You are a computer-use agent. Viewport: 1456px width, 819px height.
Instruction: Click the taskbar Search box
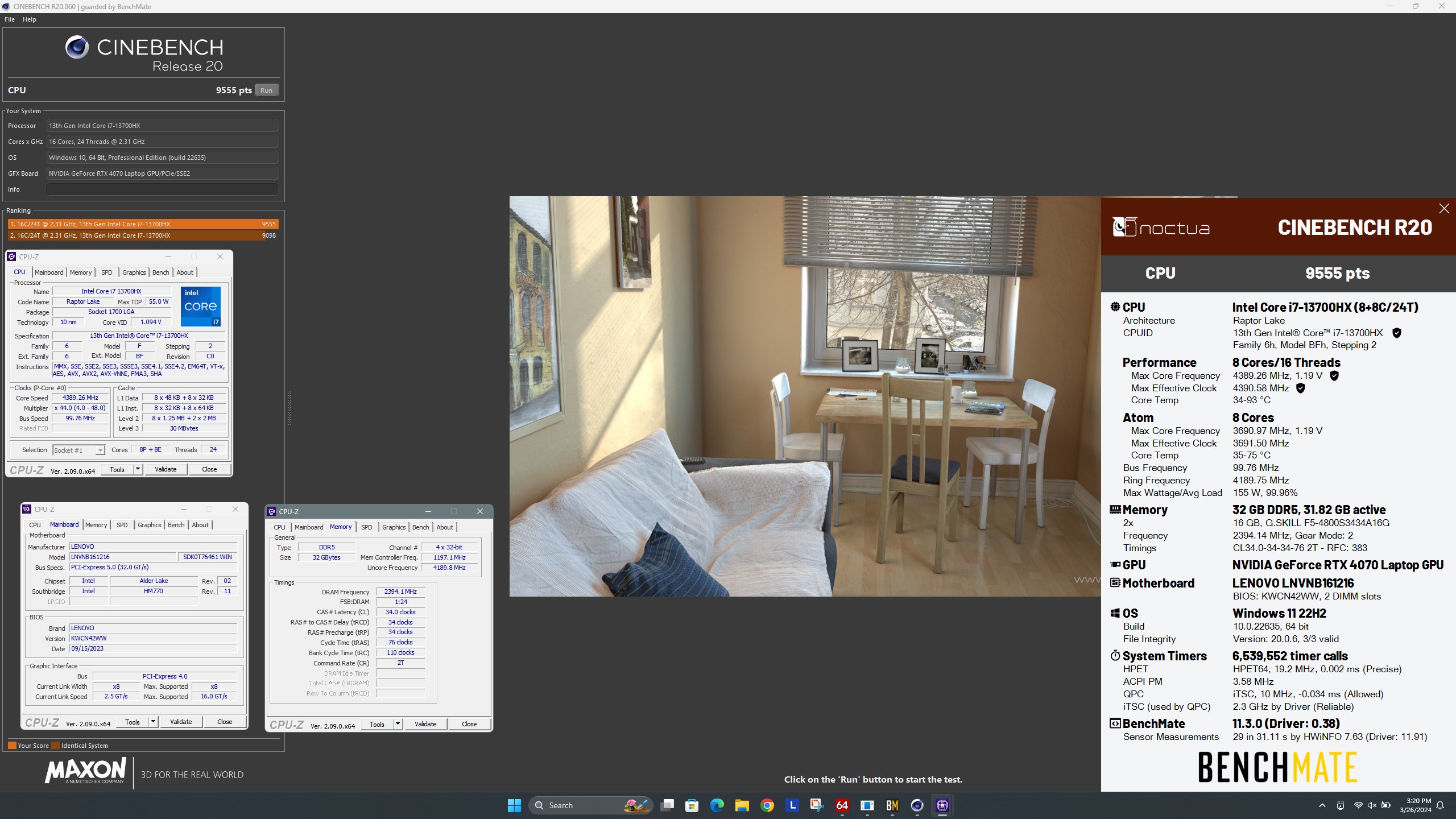(x=591, y=805)
